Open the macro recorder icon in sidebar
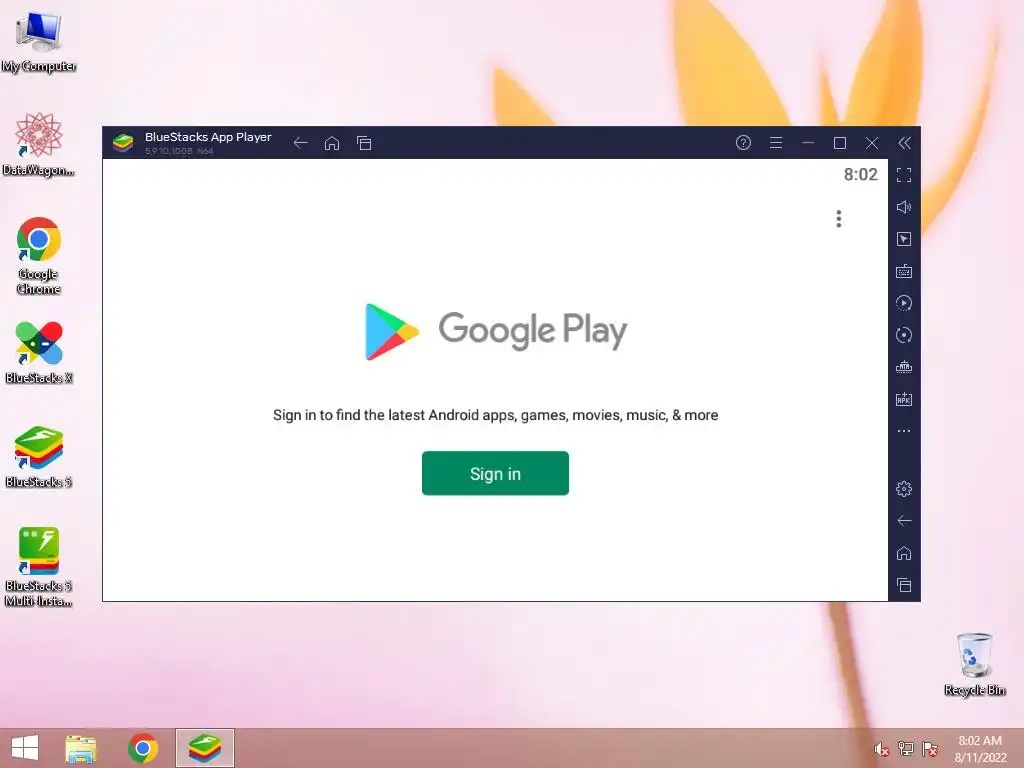This screenshot has height=768, width=1024. tap(904, 367)
